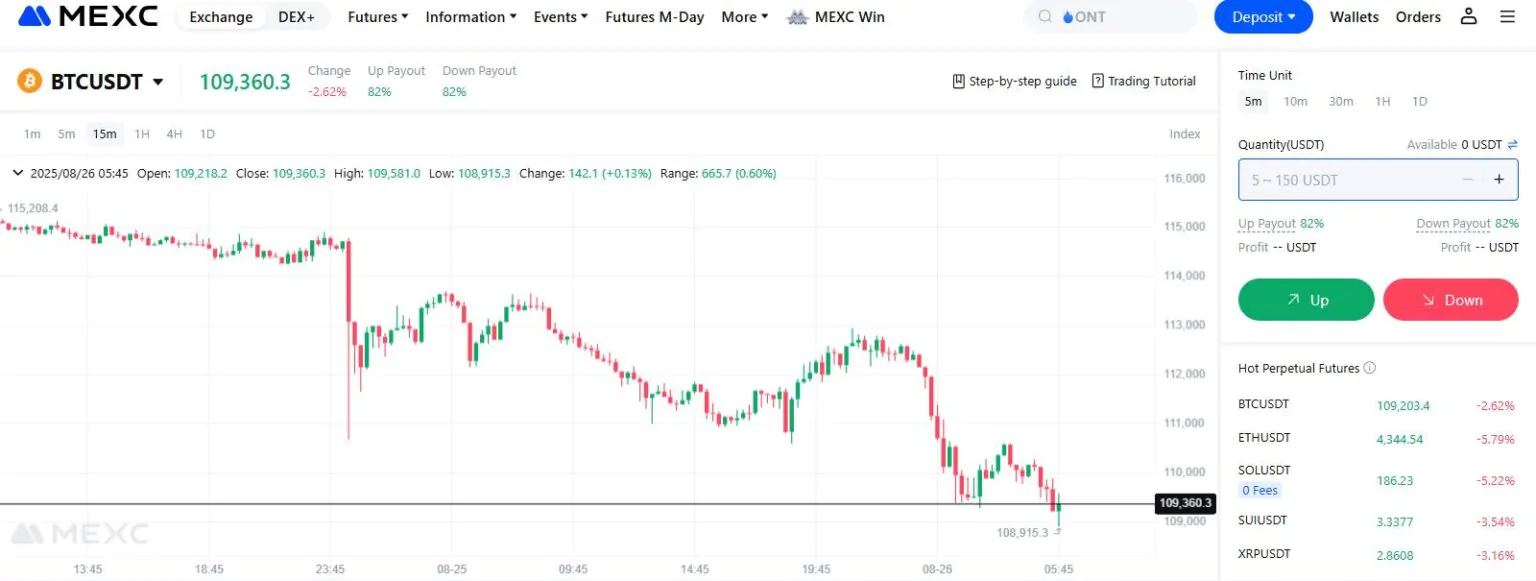Click the info icon beside Hot Perpetual Futures
Viewport: 1536px width, 581px height.
(x=1370, y=368)
